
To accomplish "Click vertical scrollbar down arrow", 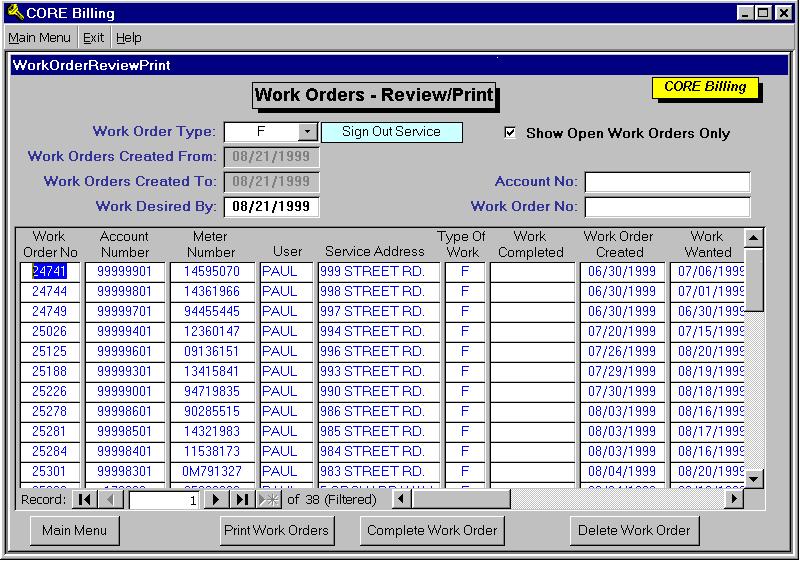I will point(754,478).
